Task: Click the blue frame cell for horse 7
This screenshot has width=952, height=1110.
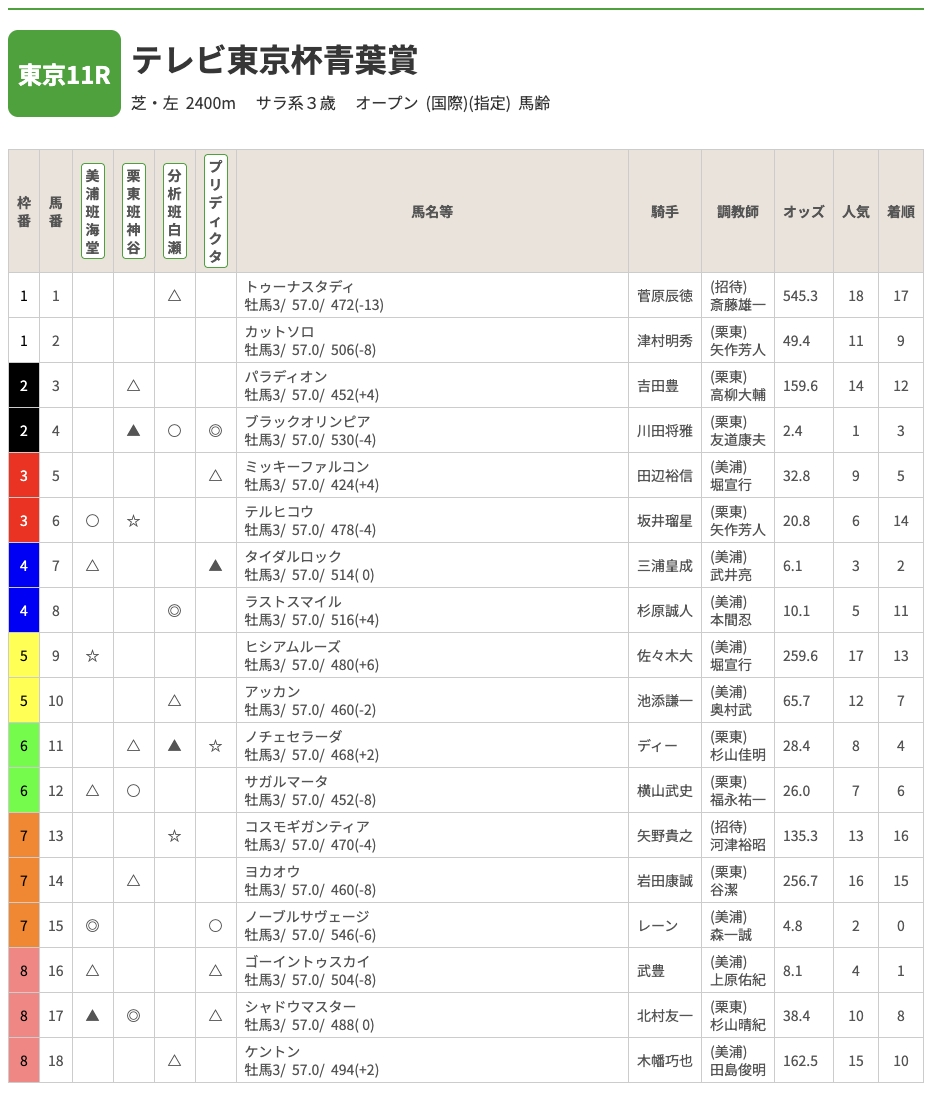Action: point(24,566)
